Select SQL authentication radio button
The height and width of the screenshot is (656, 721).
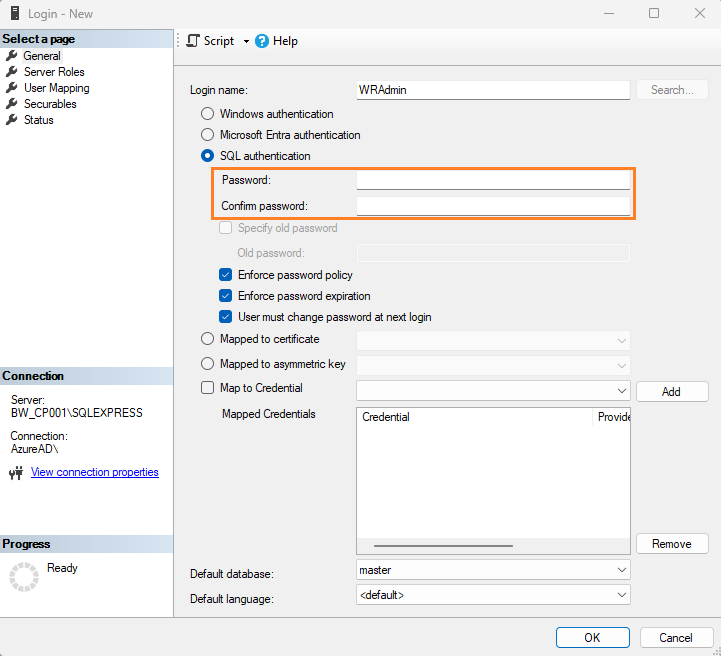207,156
